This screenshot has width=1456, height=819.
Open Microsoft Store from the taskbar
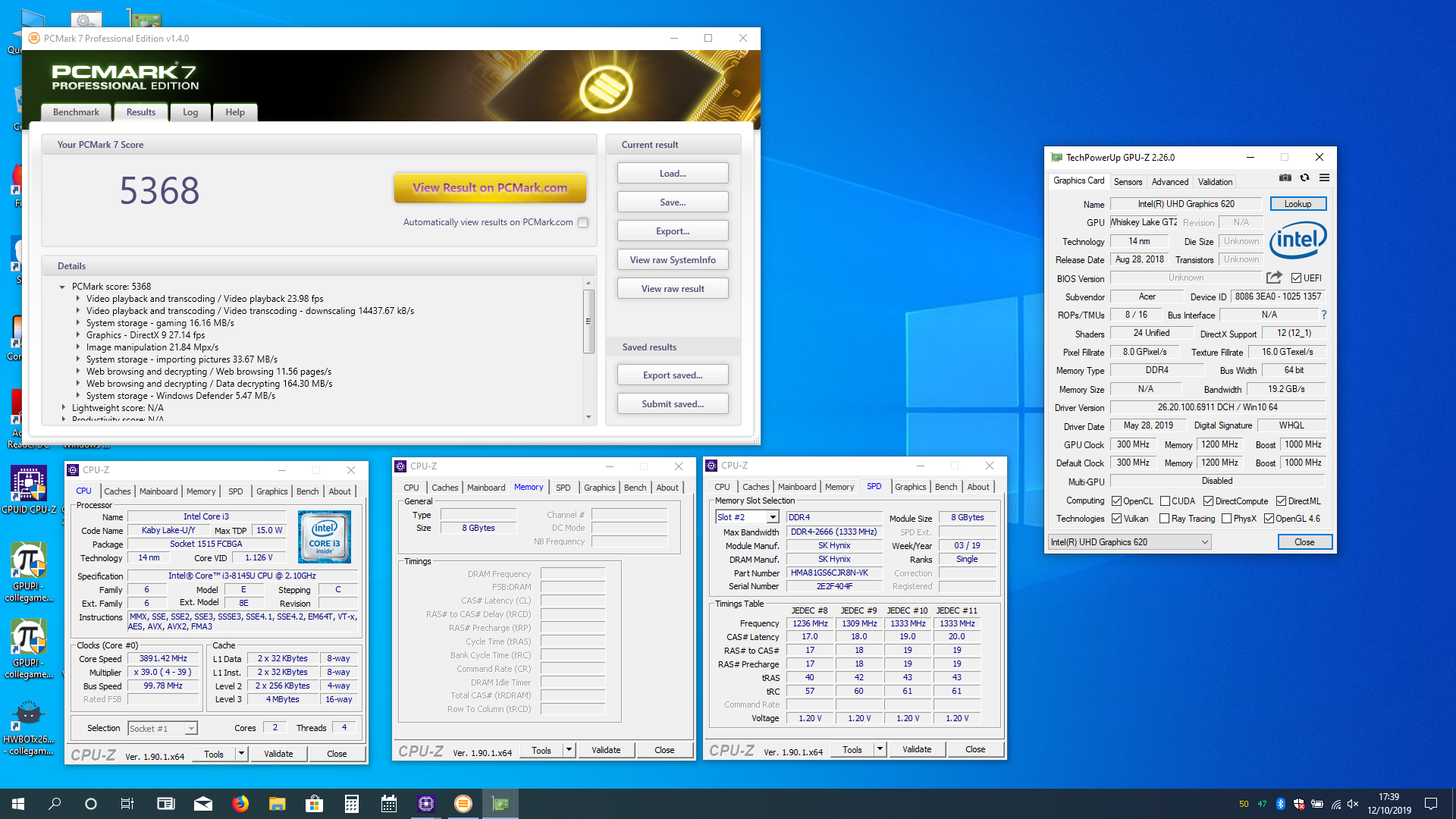315,804
